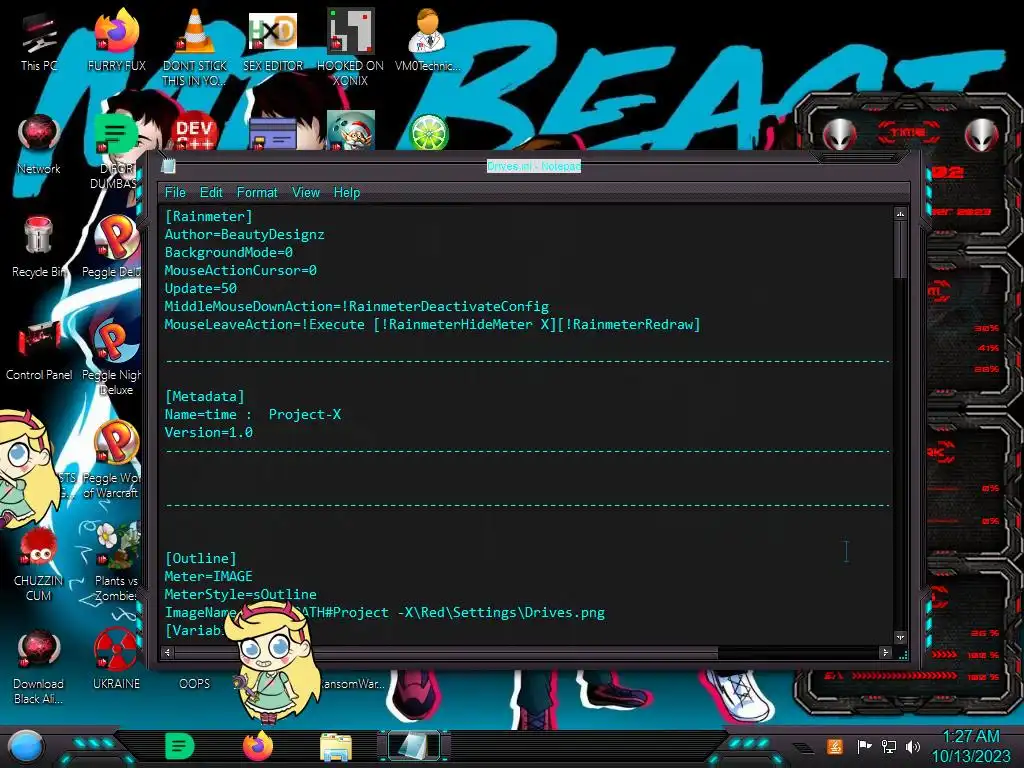This screenshot has width=1024, height=768.
Task: Click the Name=time : Project-X line
Action: (x=253, y=415)
